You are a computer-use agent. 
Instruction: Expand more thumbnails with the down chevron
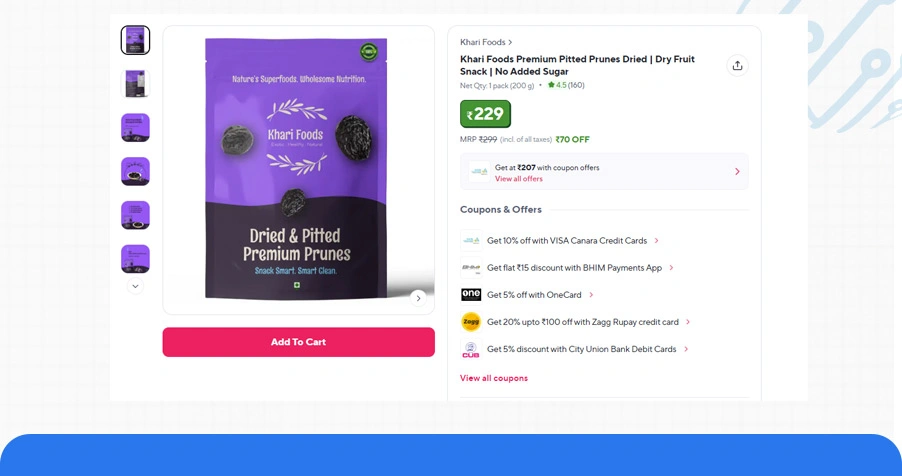click(x=135, y=286)
